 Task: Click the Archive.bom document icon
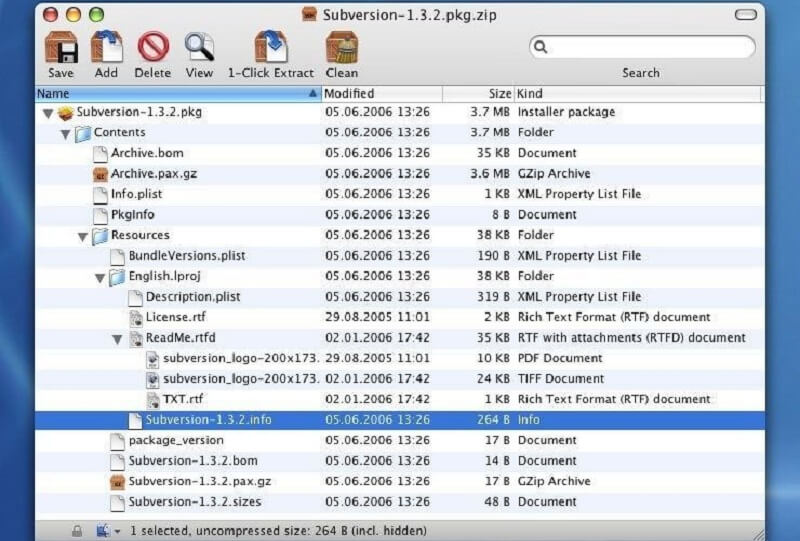[x=100, y=154]
